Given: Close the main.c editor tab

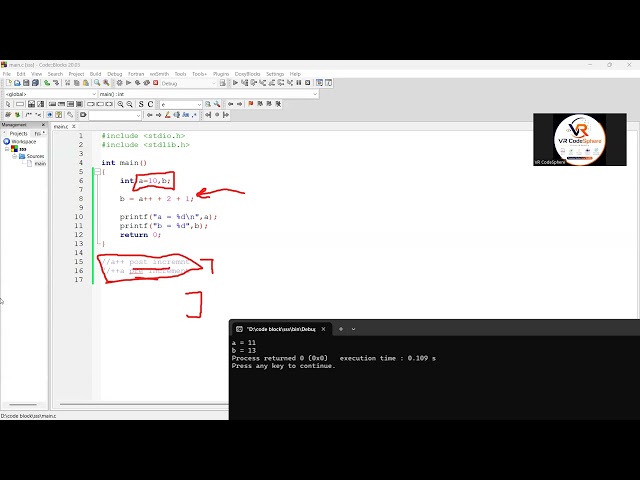Looking at the screenshot, I should coord(74,127).
